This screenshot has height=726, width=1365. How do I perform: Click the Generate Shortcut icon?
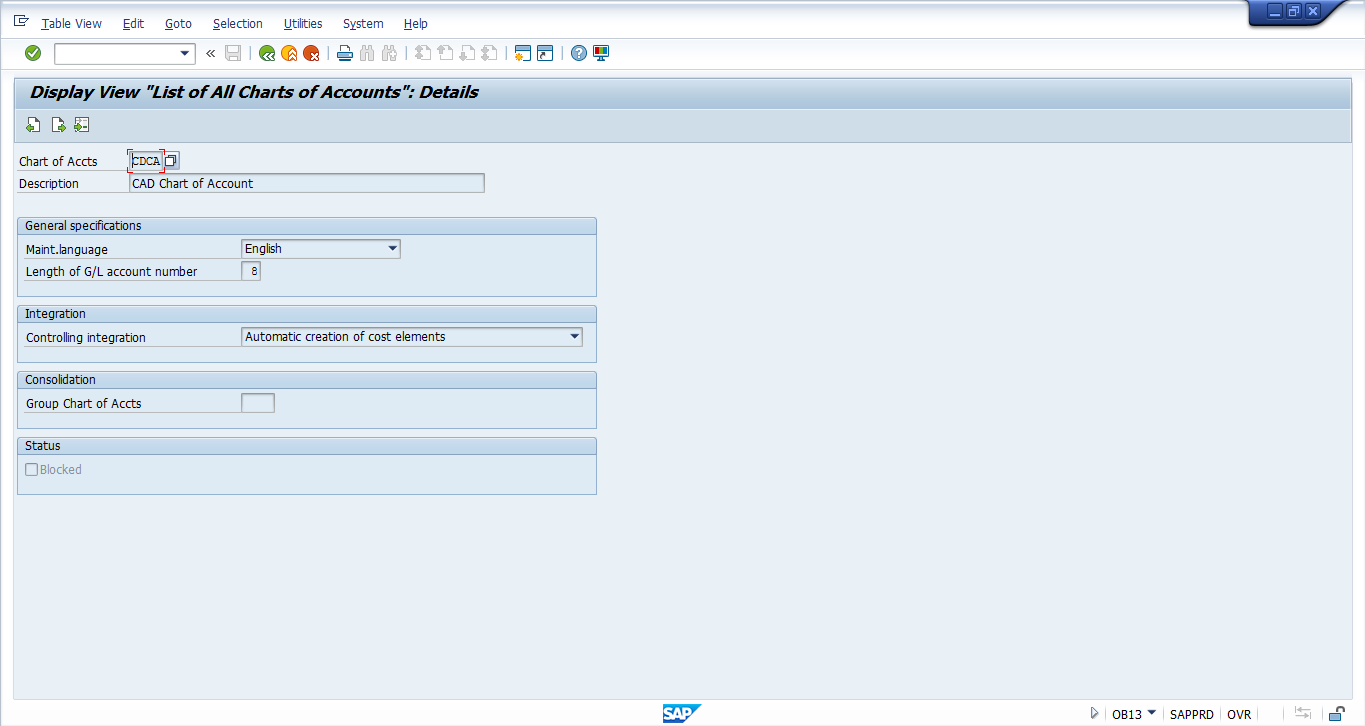[545, 53]
